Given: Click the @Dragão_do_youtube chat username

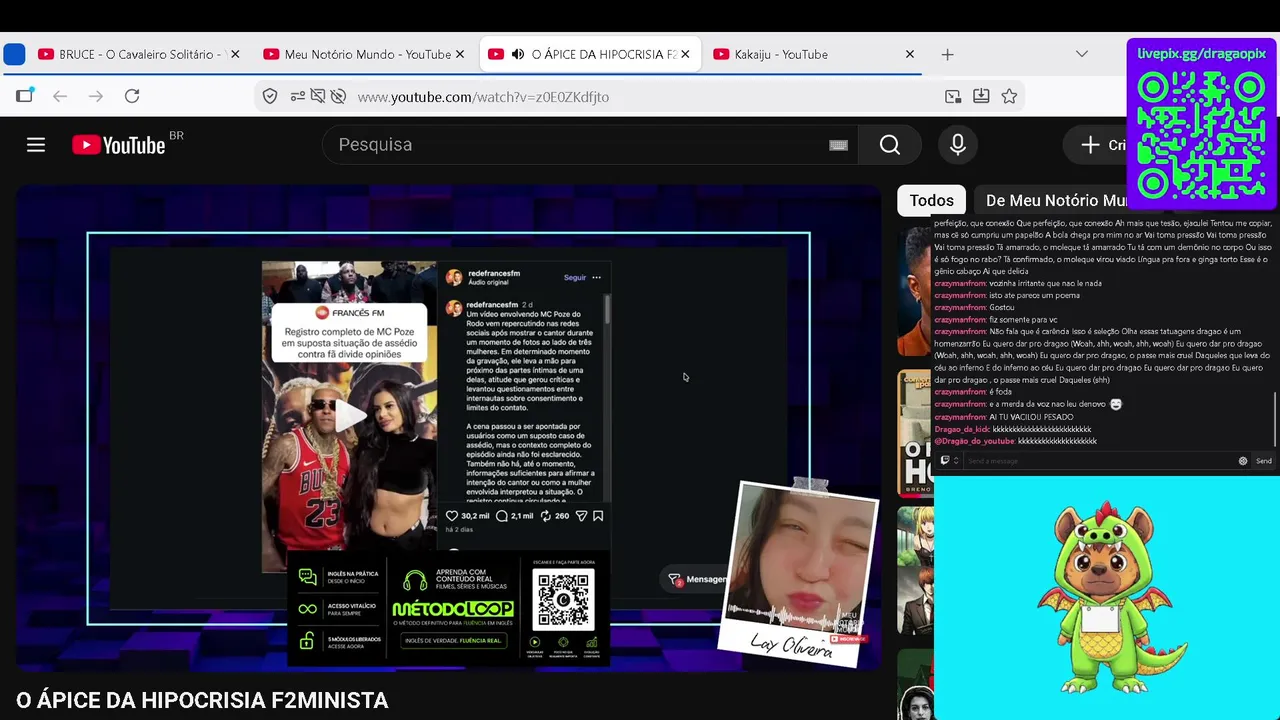Looking at the screenshot, I should [x=975, y=441].
